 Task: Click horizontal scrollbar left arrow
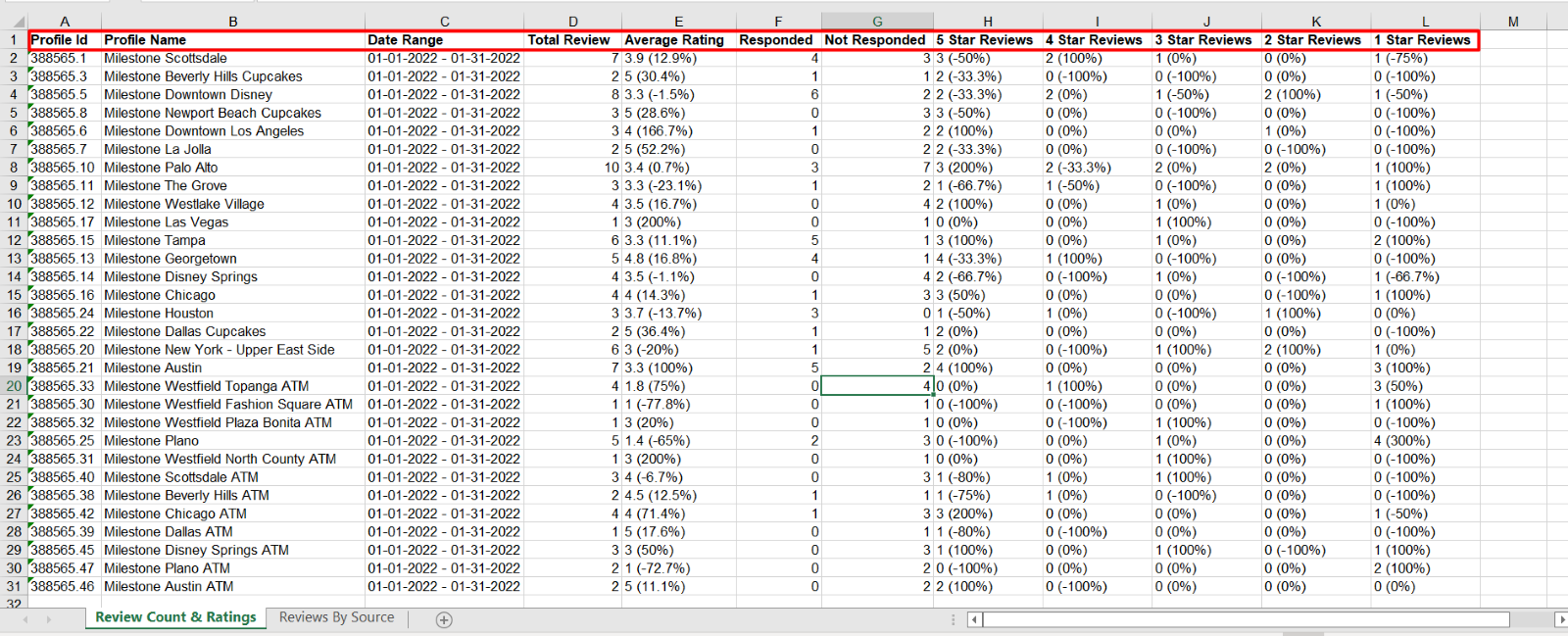(974, 619)
